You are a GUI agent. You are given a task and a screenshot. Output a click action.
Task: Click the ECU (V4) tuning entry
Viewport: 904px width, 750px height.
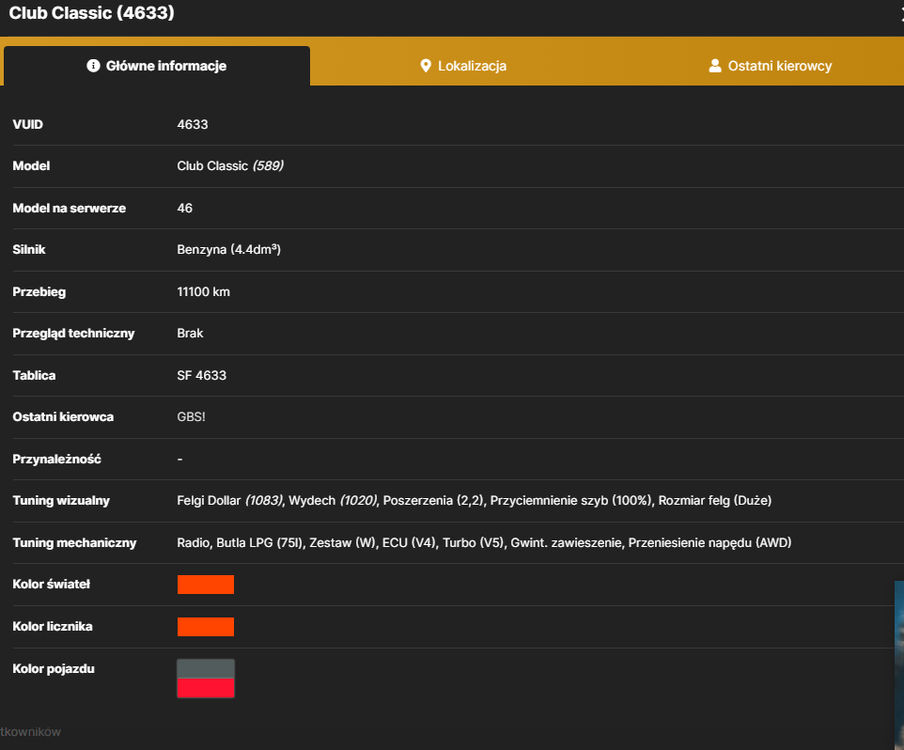click(410, 542)
